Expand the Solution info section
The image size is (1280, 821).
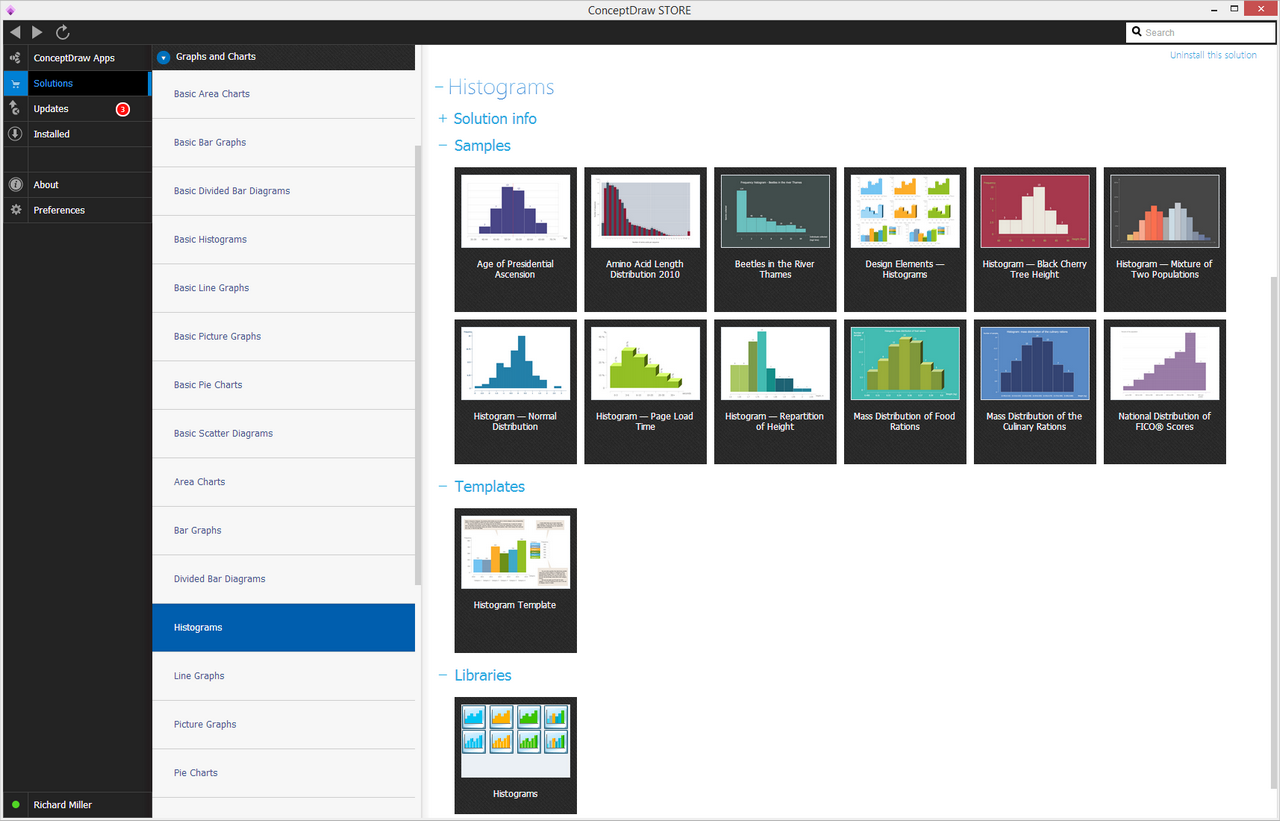pyautogui.click(x=443, y=118)
